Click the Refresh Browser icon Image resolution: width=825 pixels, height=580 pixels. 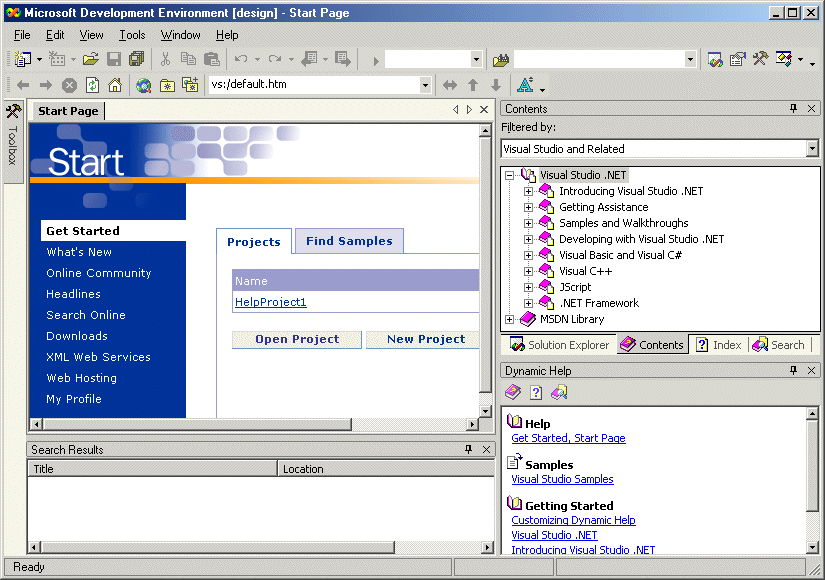click(x=93, y=85)
